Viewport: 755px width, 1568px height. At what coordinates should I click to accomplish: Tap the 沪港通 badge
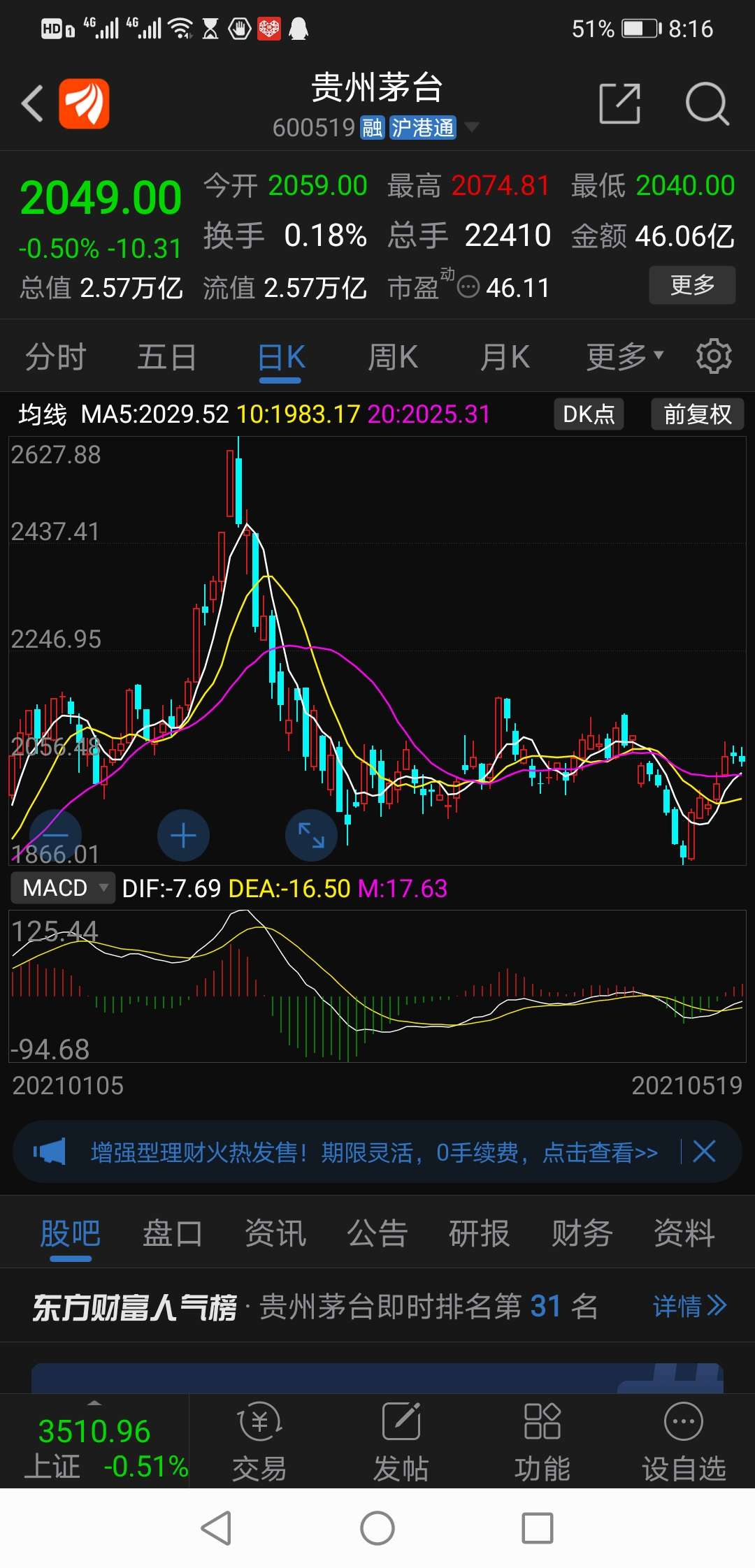[x=422, y=128]
